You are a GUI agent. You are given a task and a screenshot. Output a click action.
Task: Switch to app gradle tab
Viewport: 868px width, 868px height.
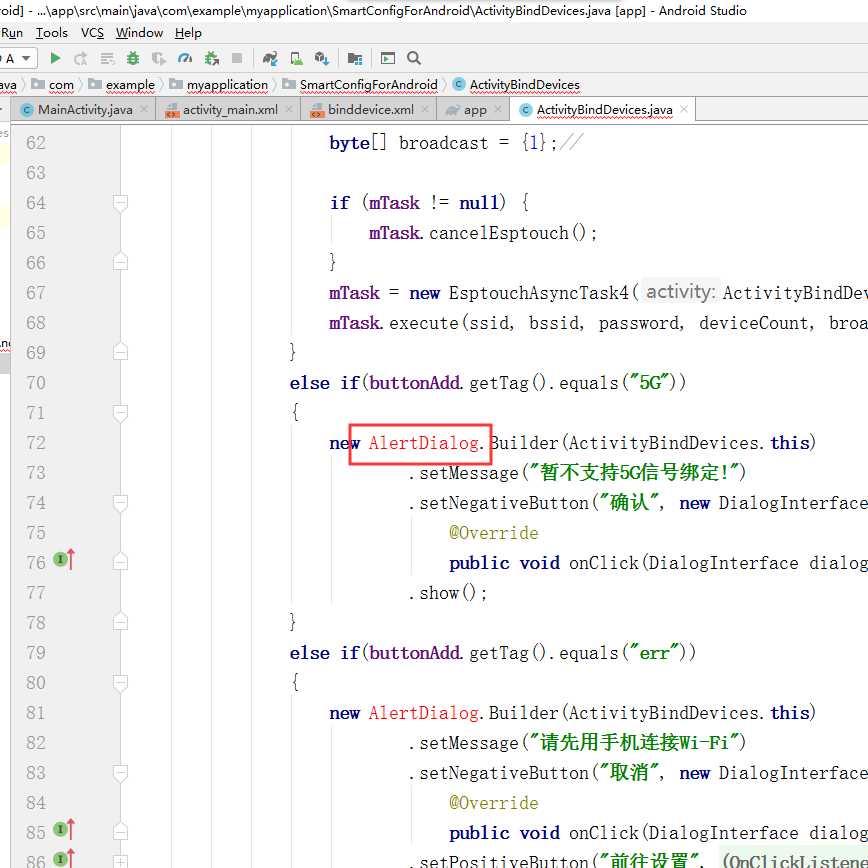(x=474, y=110)
